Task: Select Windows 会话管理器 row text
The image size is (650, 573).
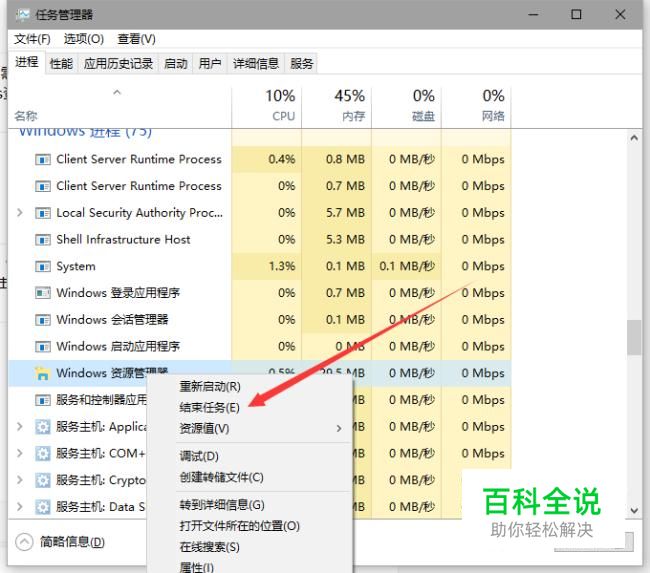Action: pyautogui.click(x=112, y=320)
